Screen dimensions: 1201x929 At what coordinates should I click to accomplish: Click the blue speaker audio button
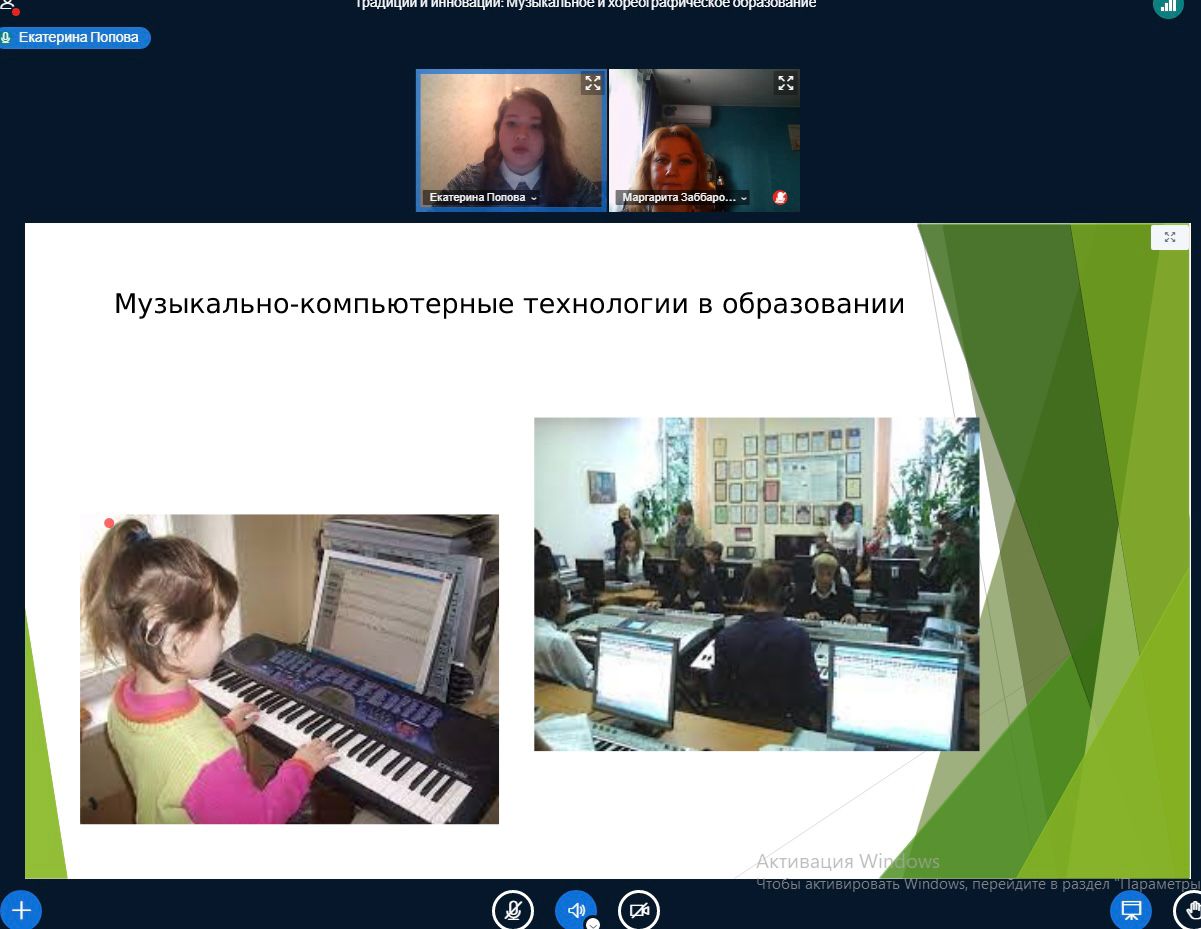coord(576,909)
